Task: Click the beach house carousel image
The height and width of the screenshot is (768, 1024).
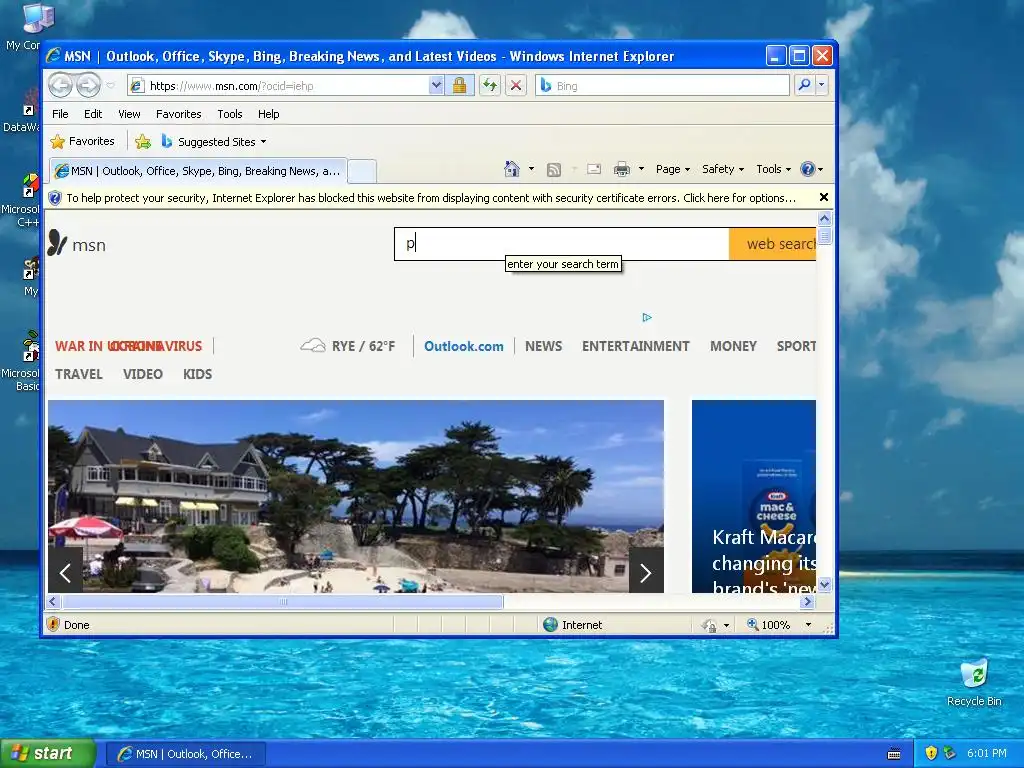Action: pyautogui.click(x=356, y=496)
